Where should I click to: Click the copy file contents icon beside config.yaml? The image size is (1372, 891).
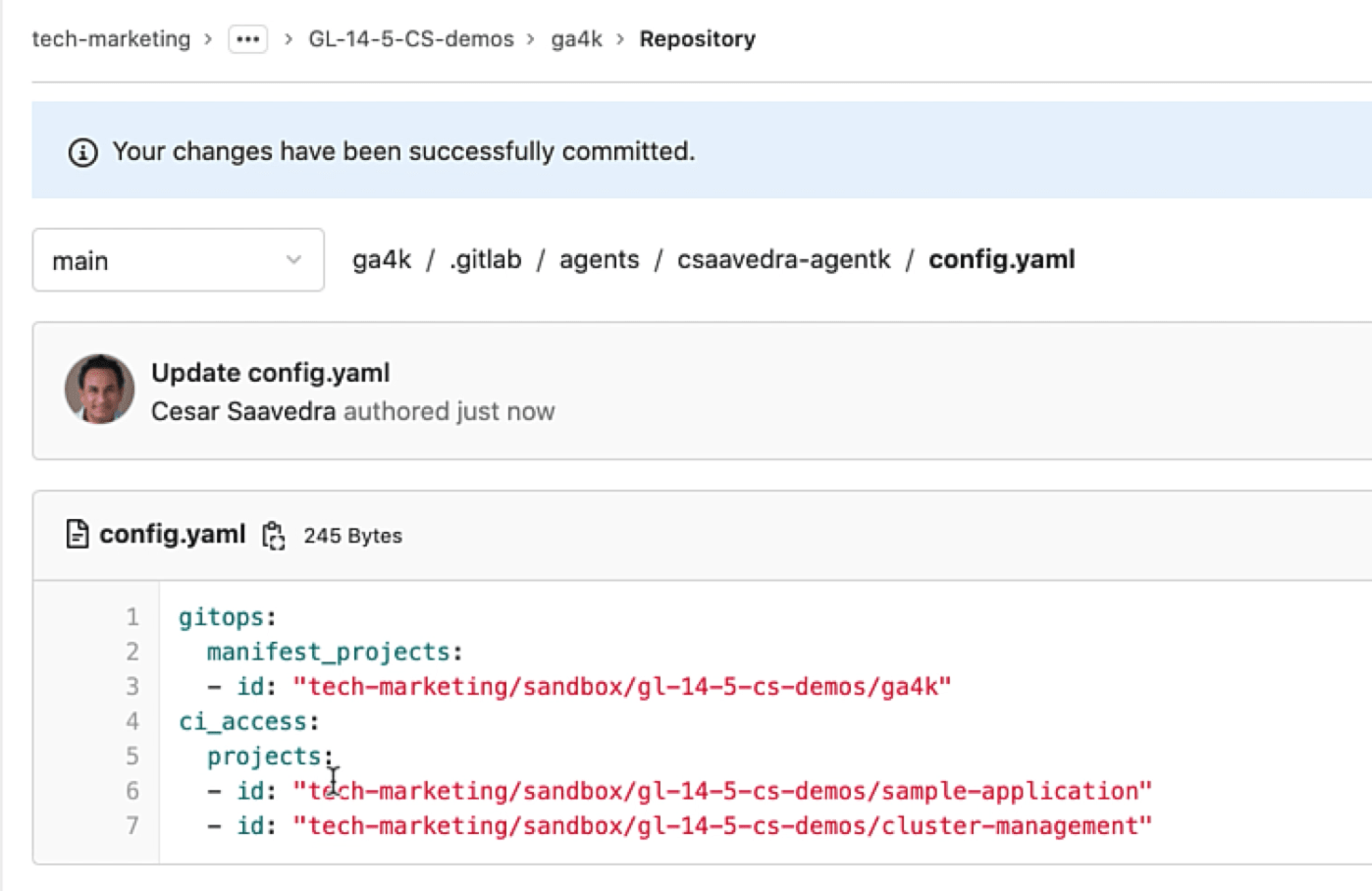pos(275,536)
